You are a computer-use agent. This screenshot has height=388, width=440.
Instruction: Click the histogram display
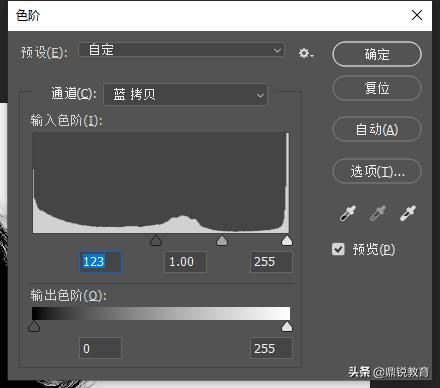(x=161, y=183)
